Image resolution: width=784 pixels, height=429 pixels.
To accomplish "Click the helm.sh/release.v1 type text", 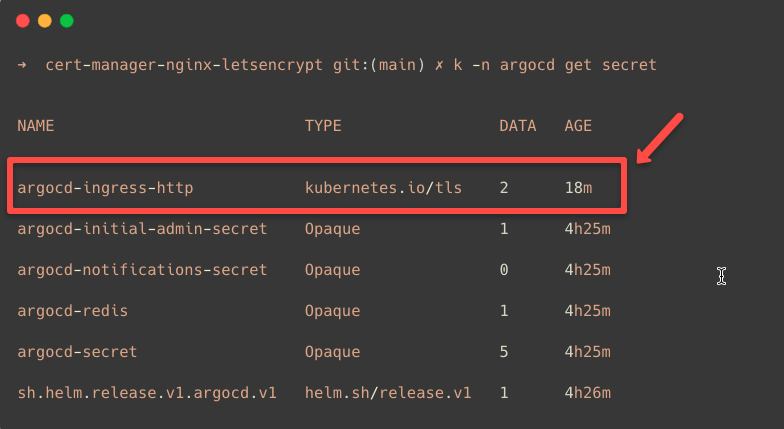I will tap(388, 393).
